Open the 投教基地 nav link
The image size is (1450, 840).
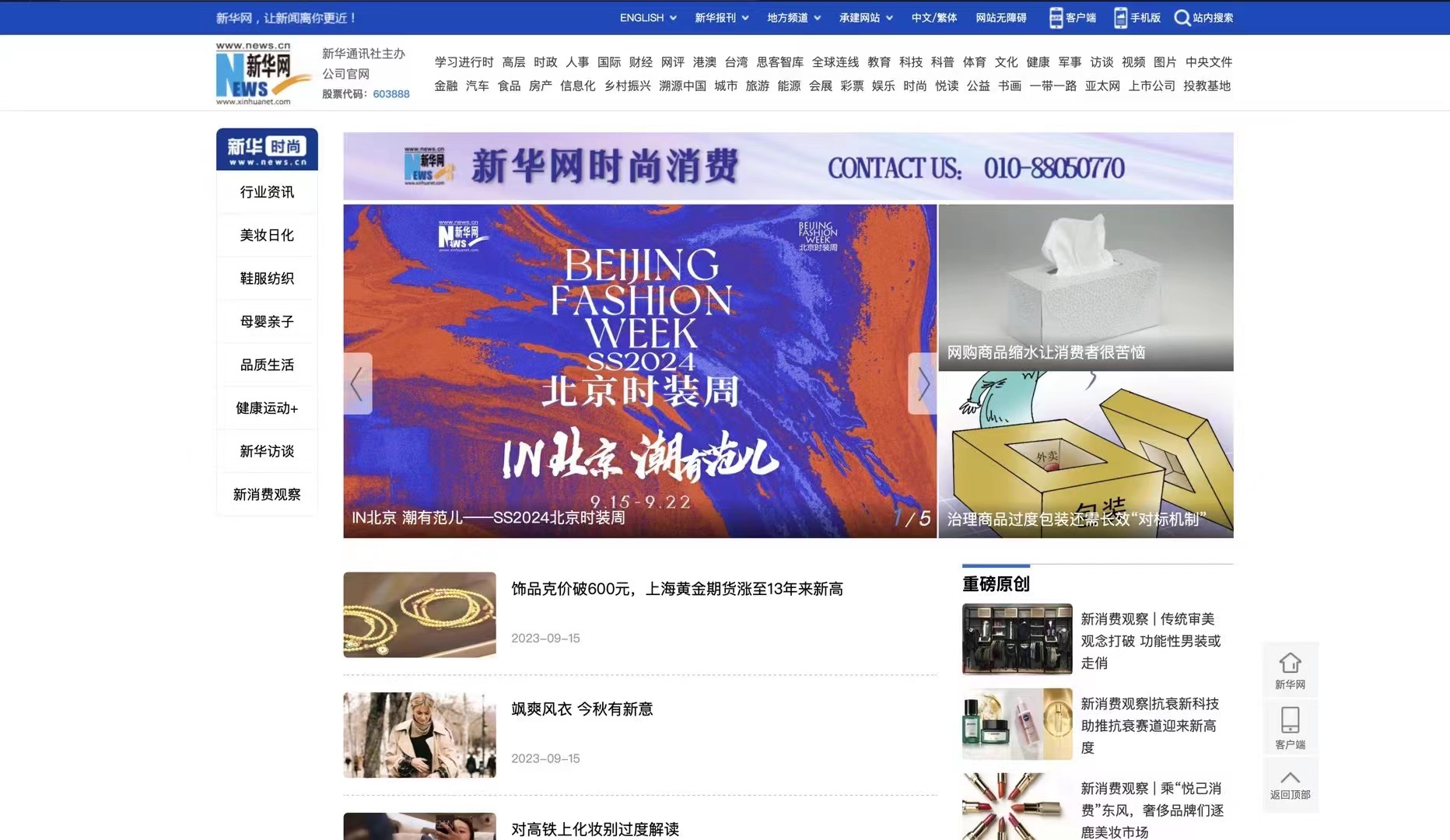click(1207, 86)
